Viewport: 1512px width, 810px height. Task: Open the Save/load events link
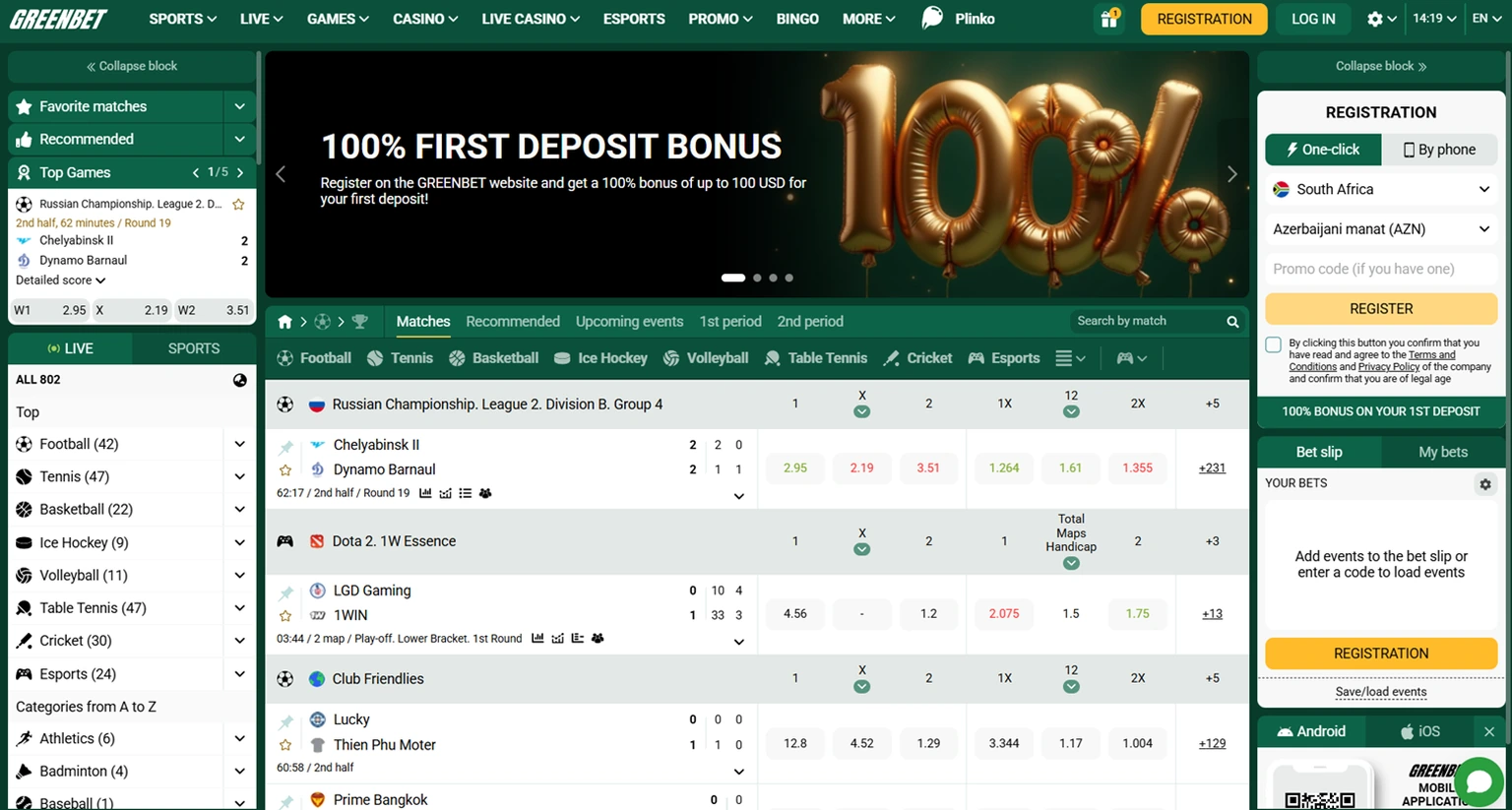click(1381, 692)
